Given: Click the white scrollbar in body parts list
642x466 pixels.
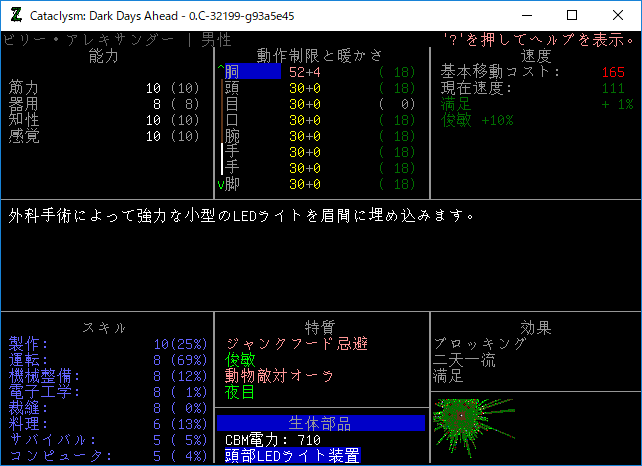Looking at the screenshot, I should tap(222, 160).
